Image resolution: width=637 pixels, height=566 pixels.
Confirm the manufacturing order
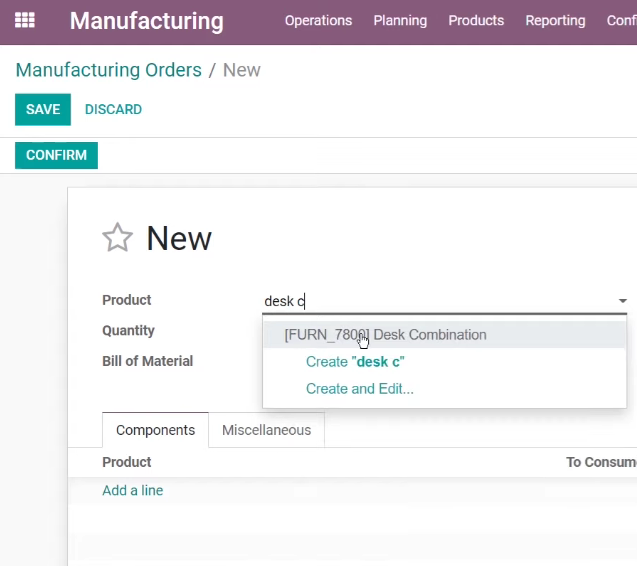(56, 155)
